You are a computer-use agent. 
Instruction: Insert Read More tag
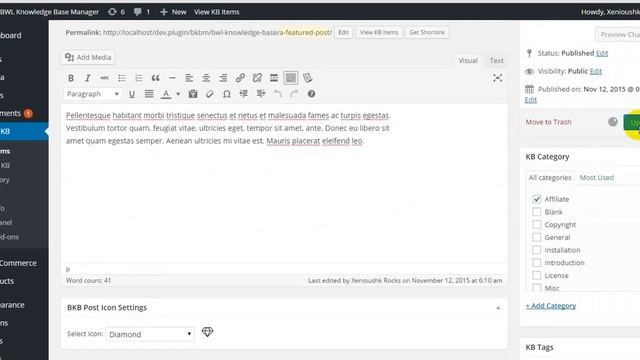(x=274, y=78)
